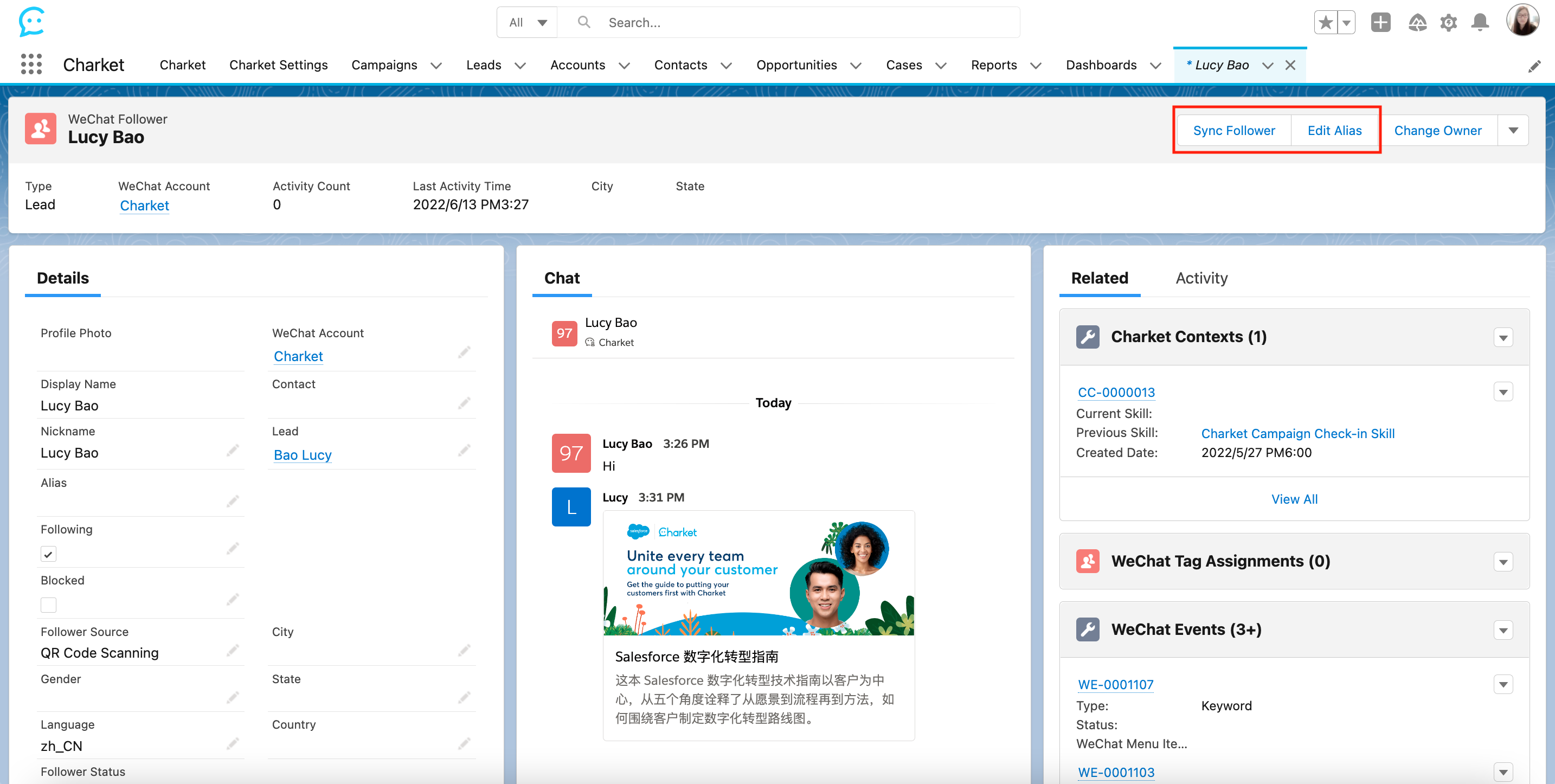Image resolution: width=1555 pixels, height=784 pixels.
Task: Open the Bao Lucy lead link
Action: (303, 455)
